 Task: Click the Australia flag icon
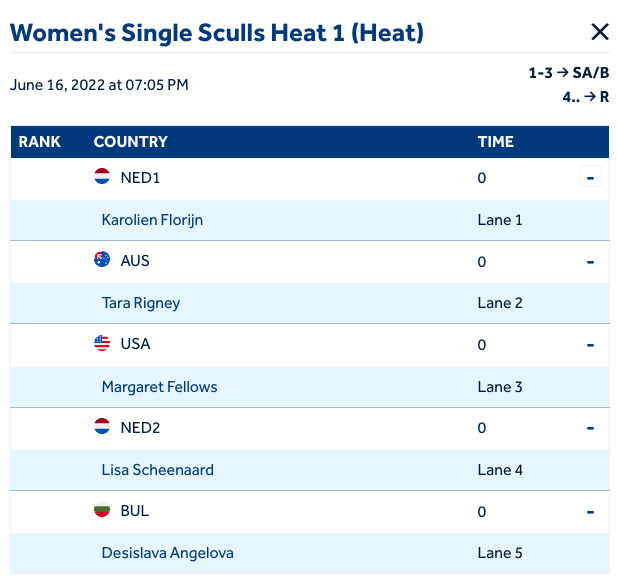tap(102, 260)
